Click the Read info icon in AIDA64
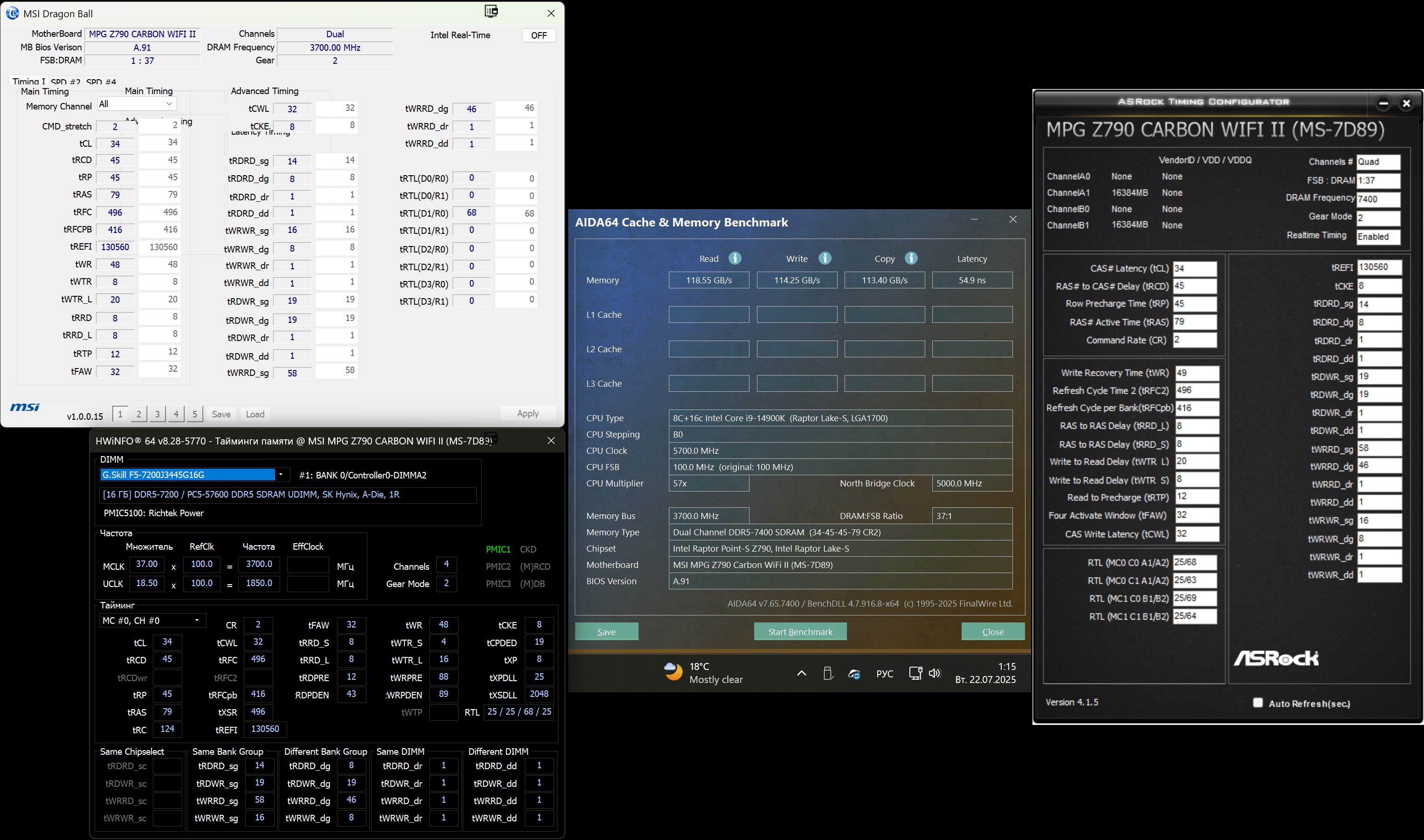This screenshot has width=1424, height=840. (735, 258)
